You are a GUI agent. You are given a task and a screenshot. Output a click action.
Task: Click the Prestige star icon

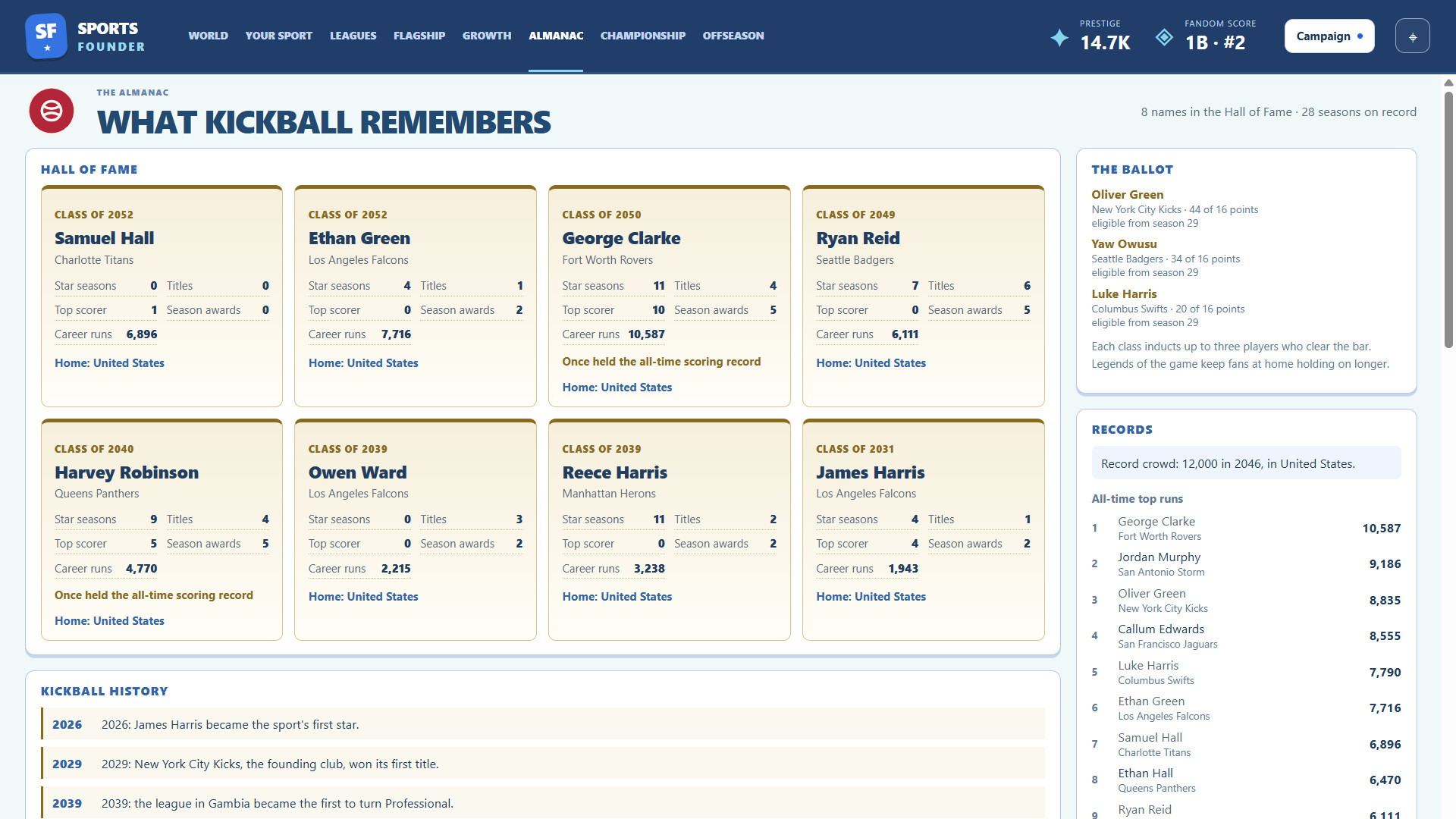tap(1059, 37)
